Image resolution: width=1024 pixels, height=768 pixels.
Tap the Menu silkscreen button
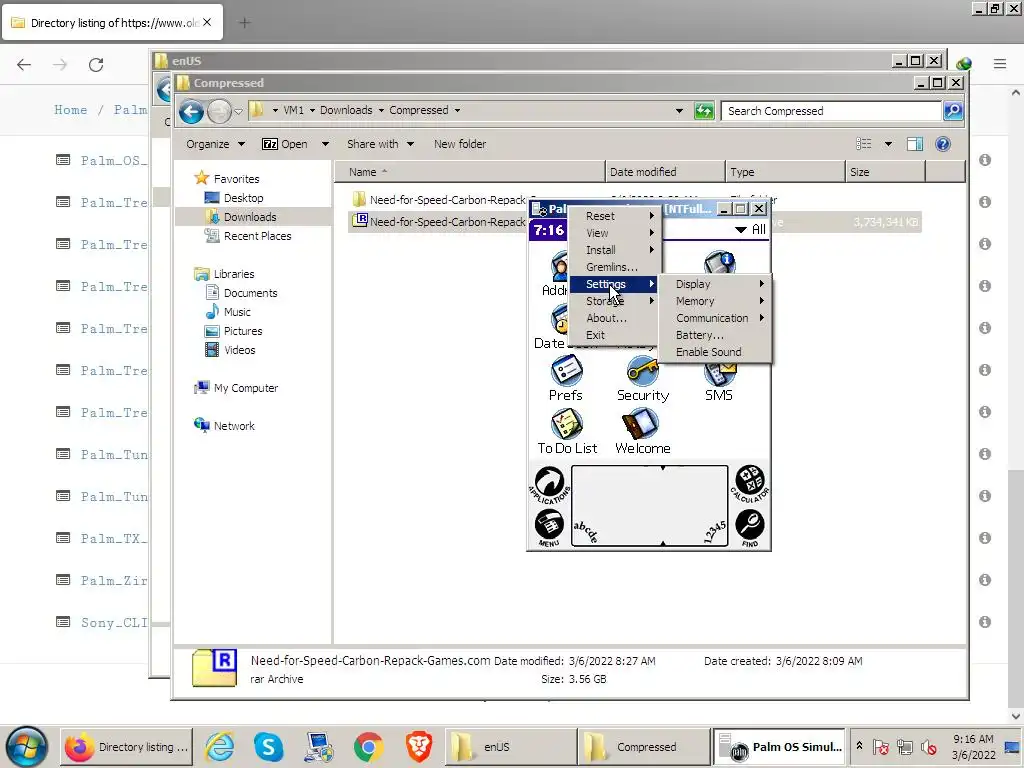pyautogui.click(x=549, y=527)
